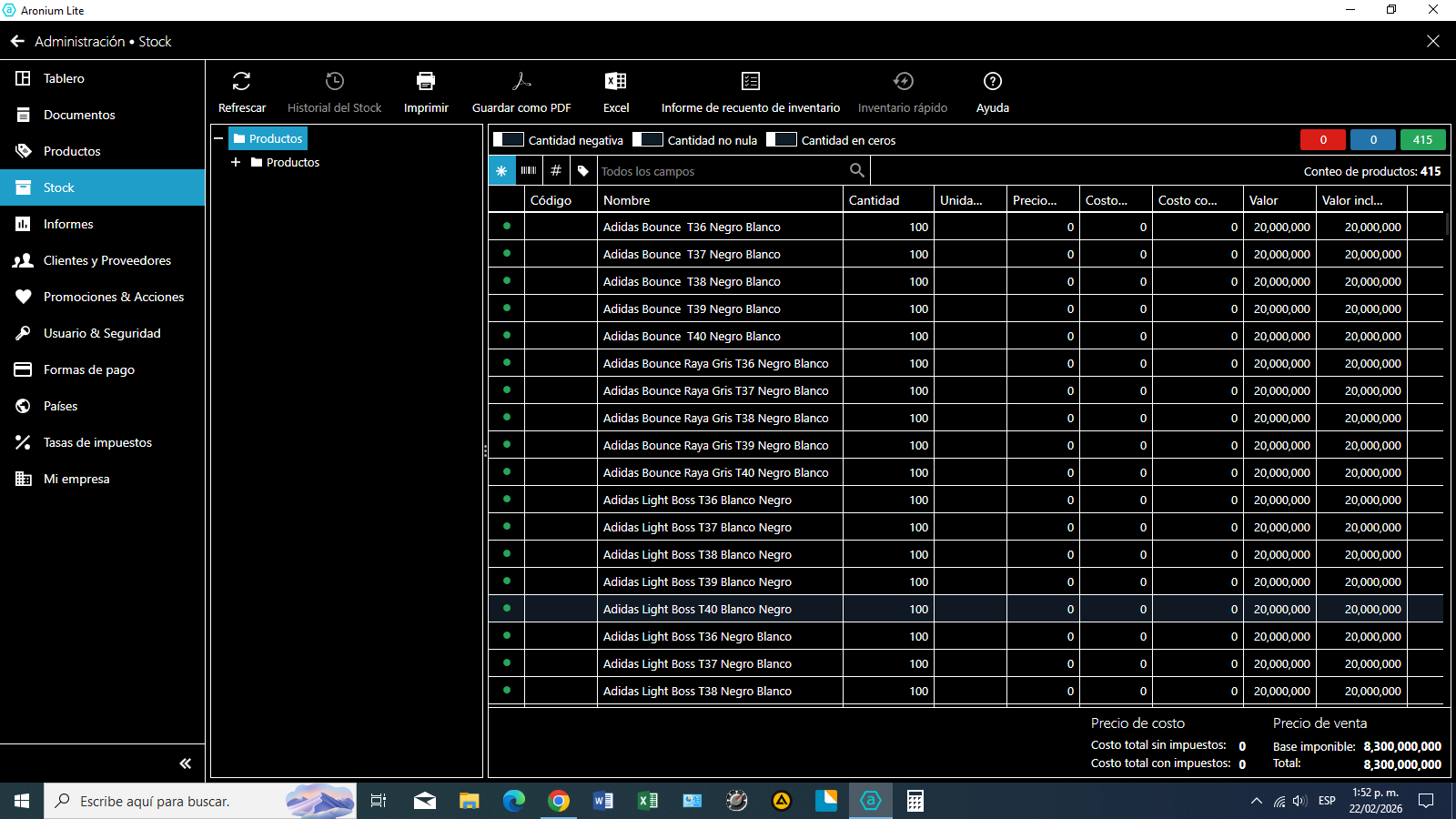Sort the table by Cantidad column header
Image resolution: width=1456 pixels, height=819 pixels.
pos(875,200)
